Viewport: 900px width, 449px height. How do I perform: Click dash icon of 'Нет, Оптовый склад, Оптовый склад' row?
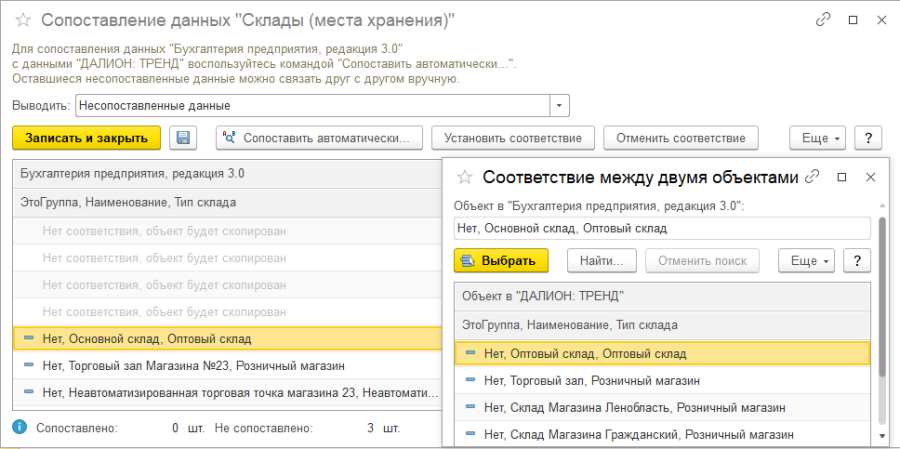pos(471,354)
